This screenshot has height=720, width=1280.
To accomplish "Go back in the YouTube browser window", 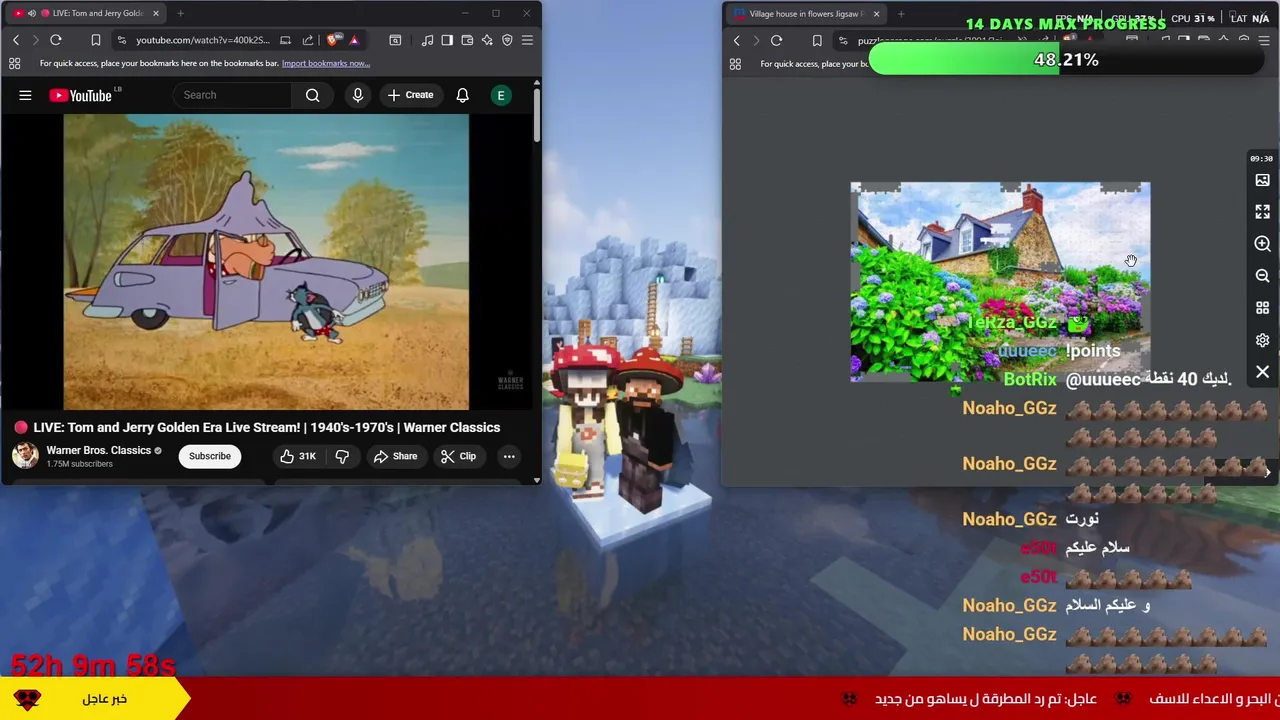I will click(16, 40).
